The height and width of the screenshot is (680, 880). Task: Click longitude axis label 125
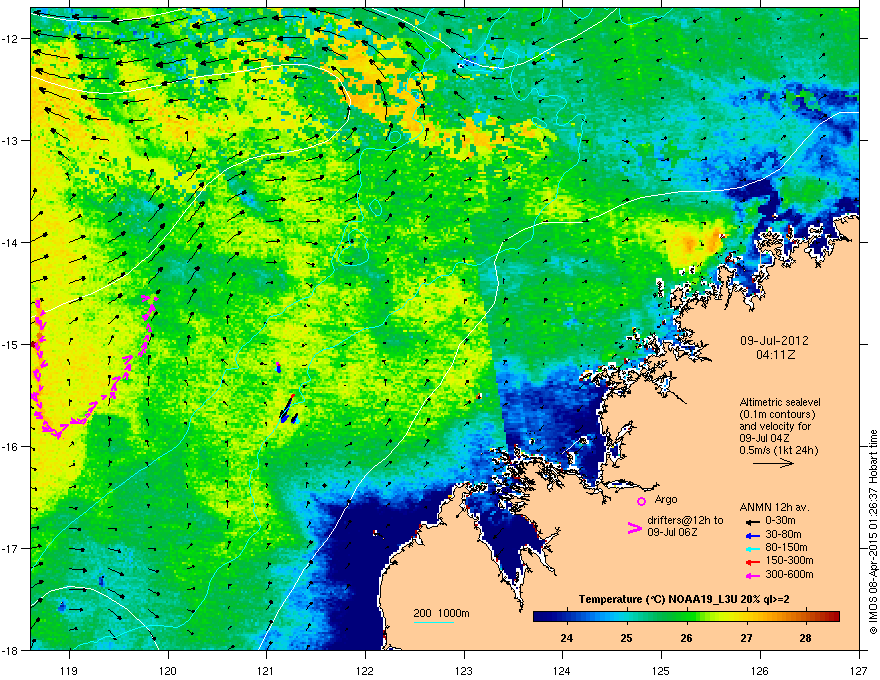coord(661,670)
